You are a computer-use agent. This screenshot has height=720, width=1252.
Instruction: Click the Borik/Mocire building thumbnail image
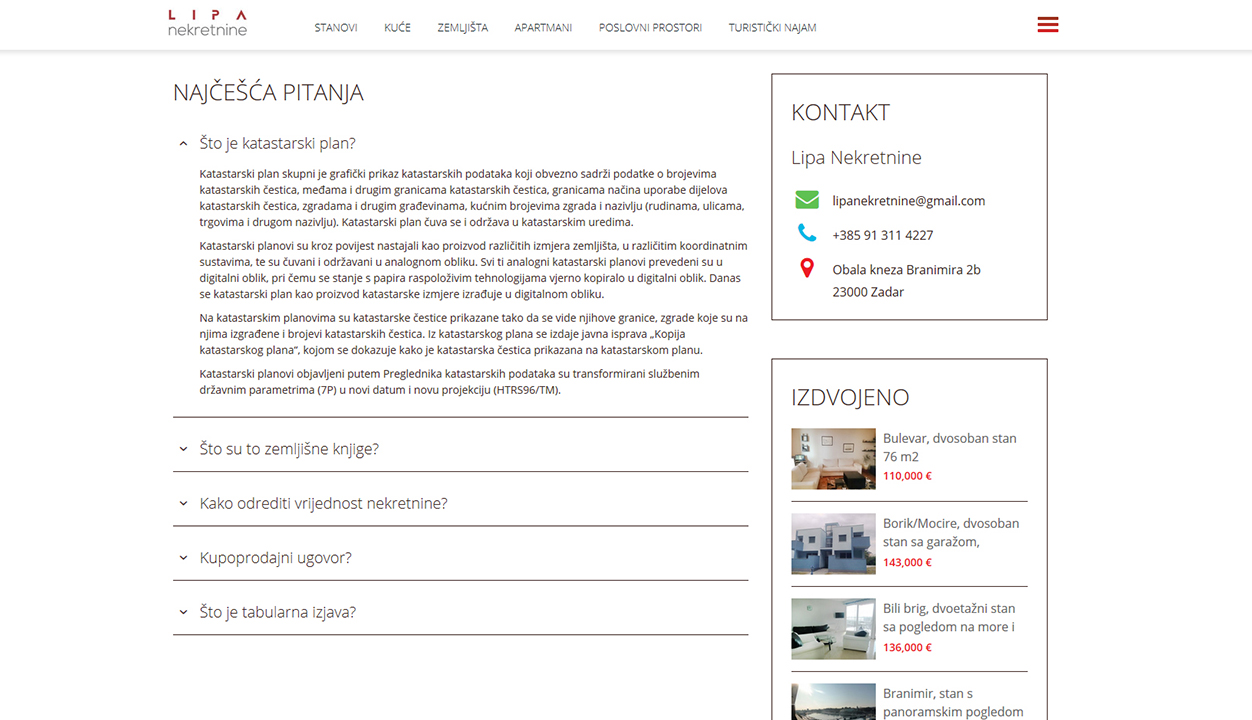point(833,544)
